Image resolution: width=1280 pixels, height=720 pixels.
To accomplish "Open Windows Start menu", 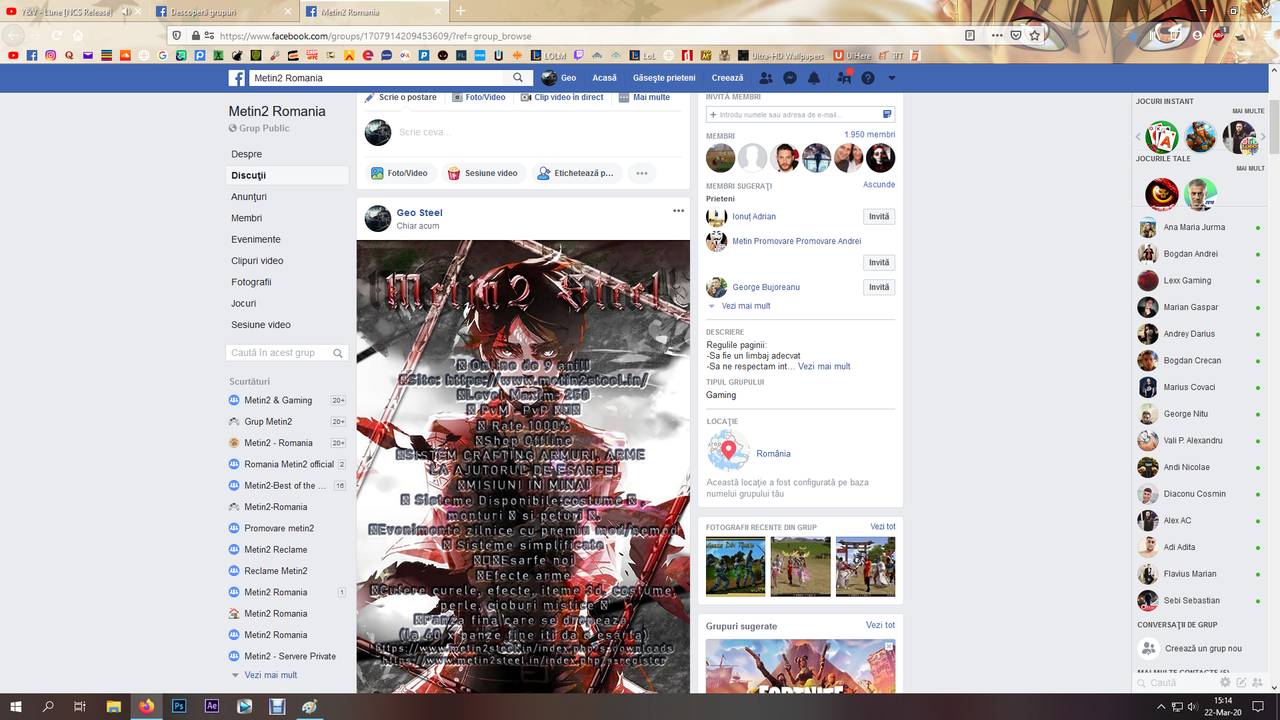I will [17, 706].
